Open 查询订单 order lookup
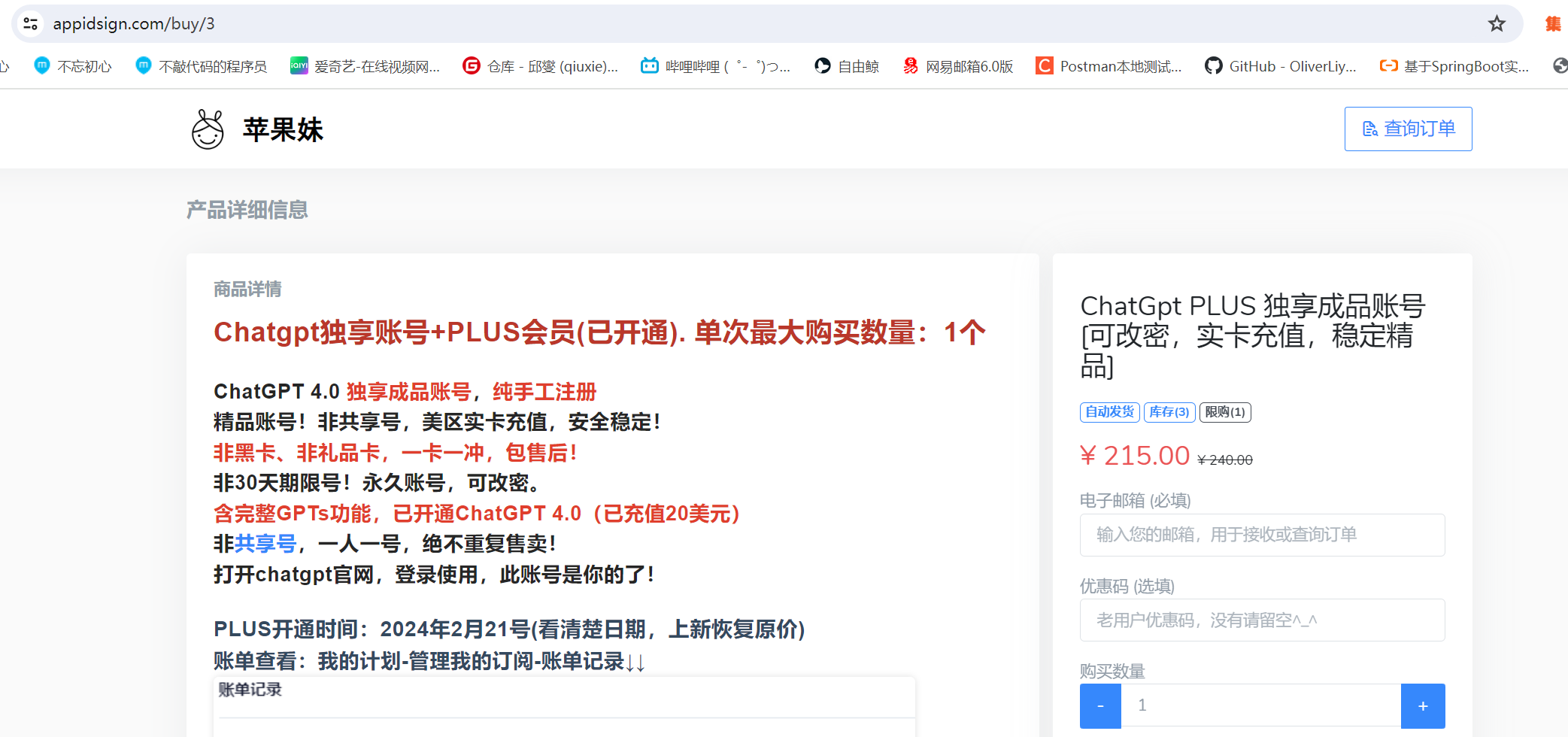This screenshot has width=1568, height=737. pyautogui.click(x=1408, y=129)
